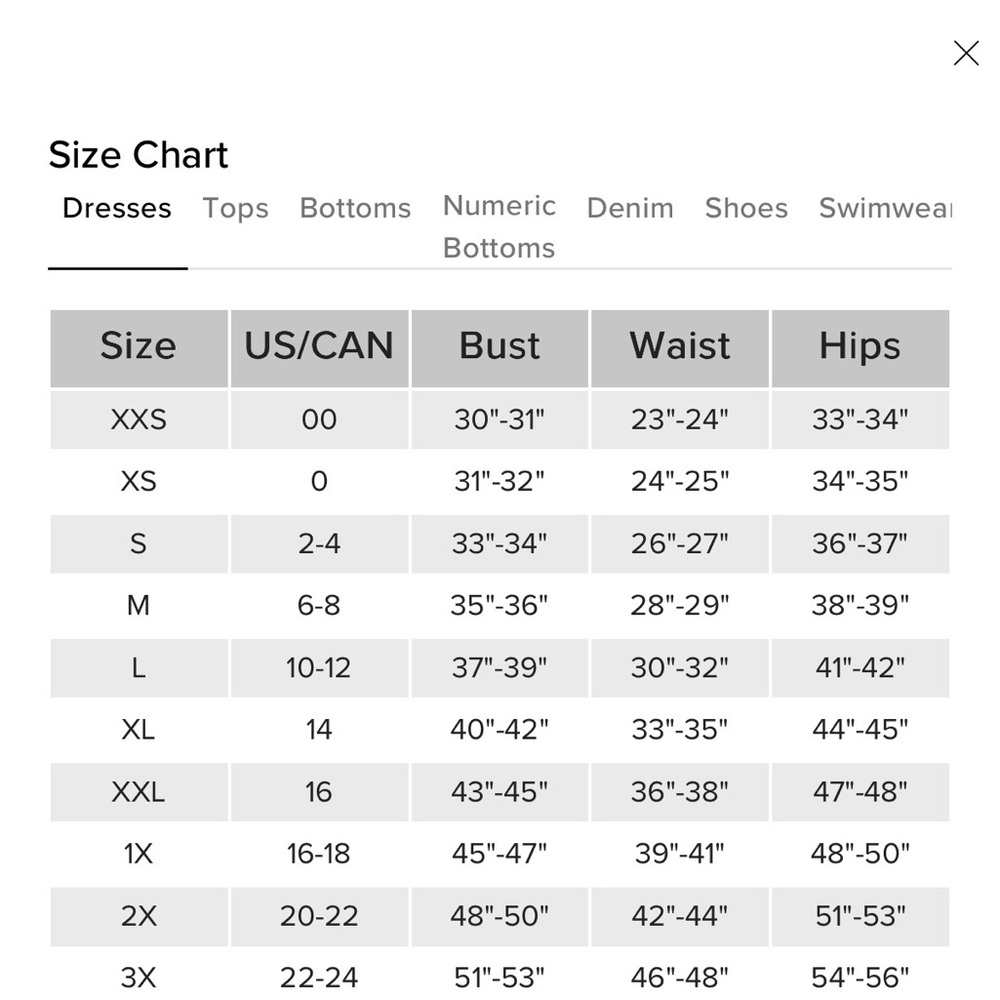Viewport: 1000px width, 1000px height.
Task: Click the 10-12 US/CAN size cell
Action: point(319,667)
